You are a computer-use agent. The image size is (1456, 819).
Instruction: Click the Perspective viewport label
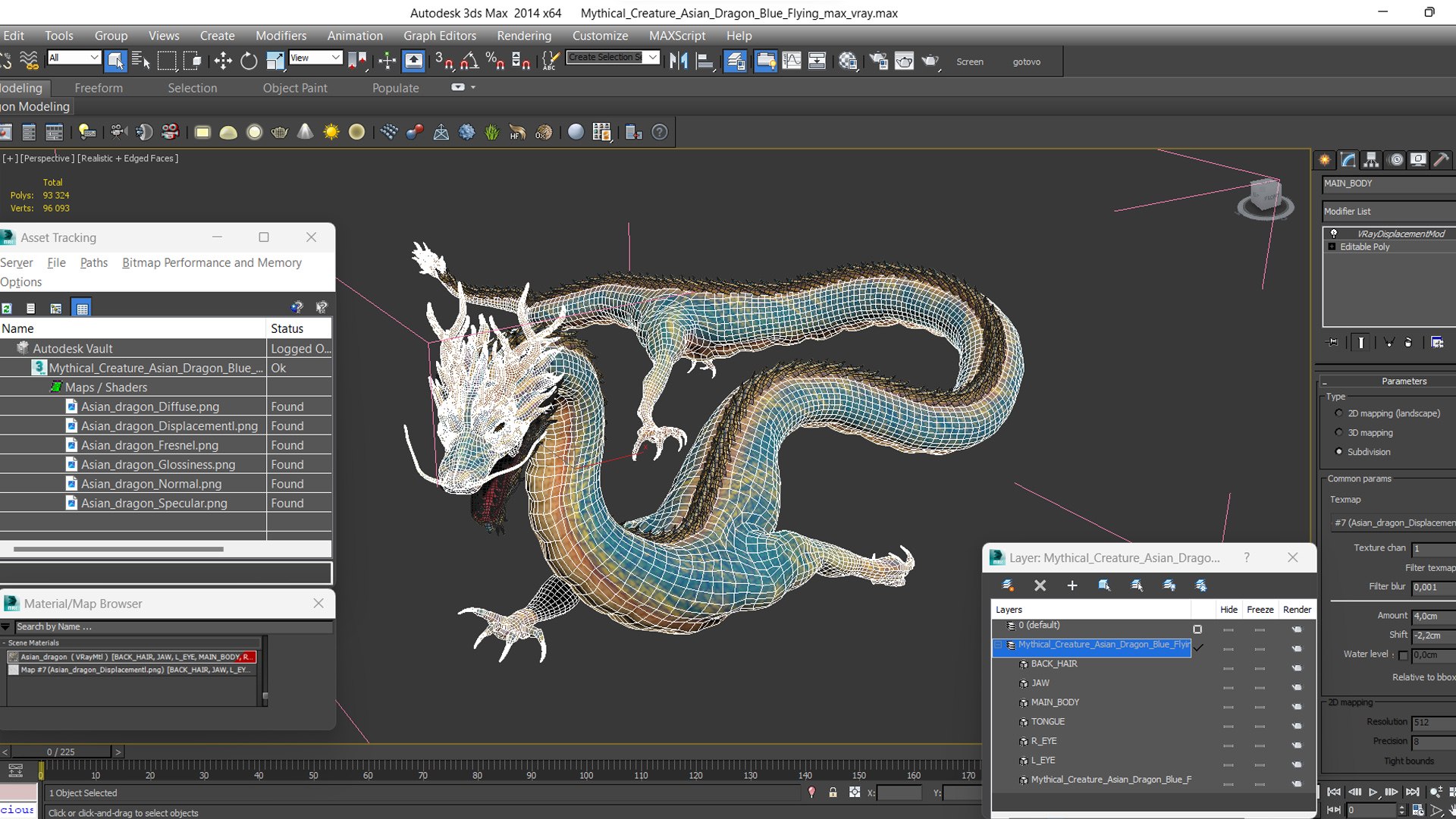tap(47, 158)
